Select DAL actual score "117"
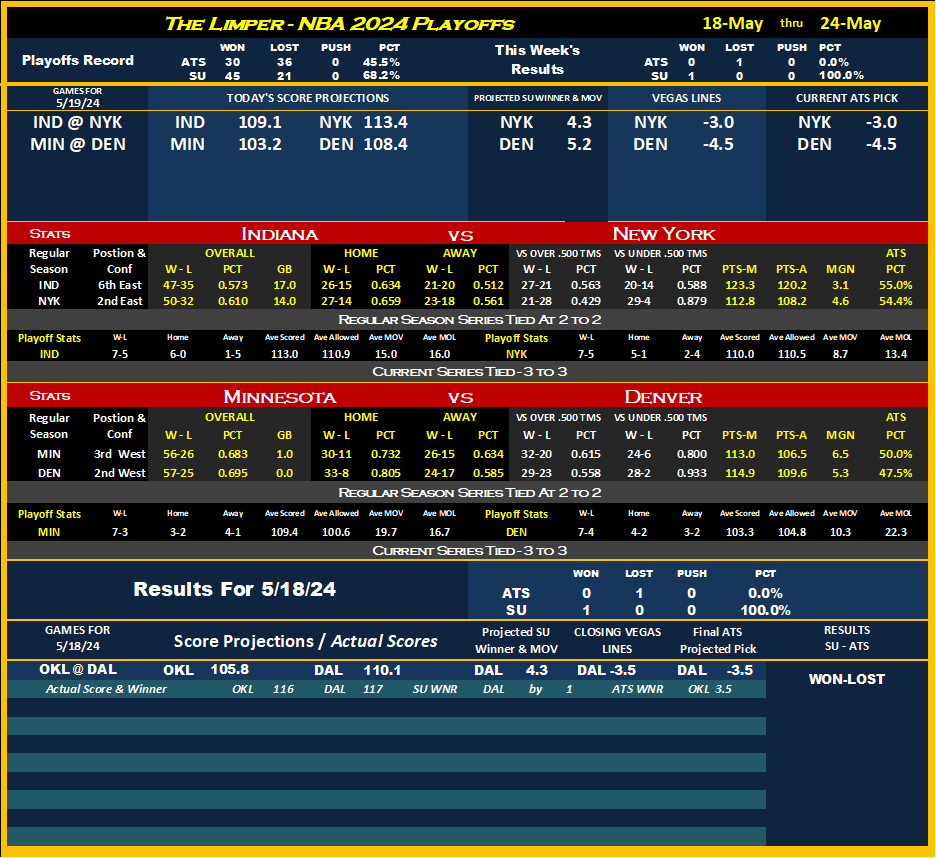 [372, 690]
